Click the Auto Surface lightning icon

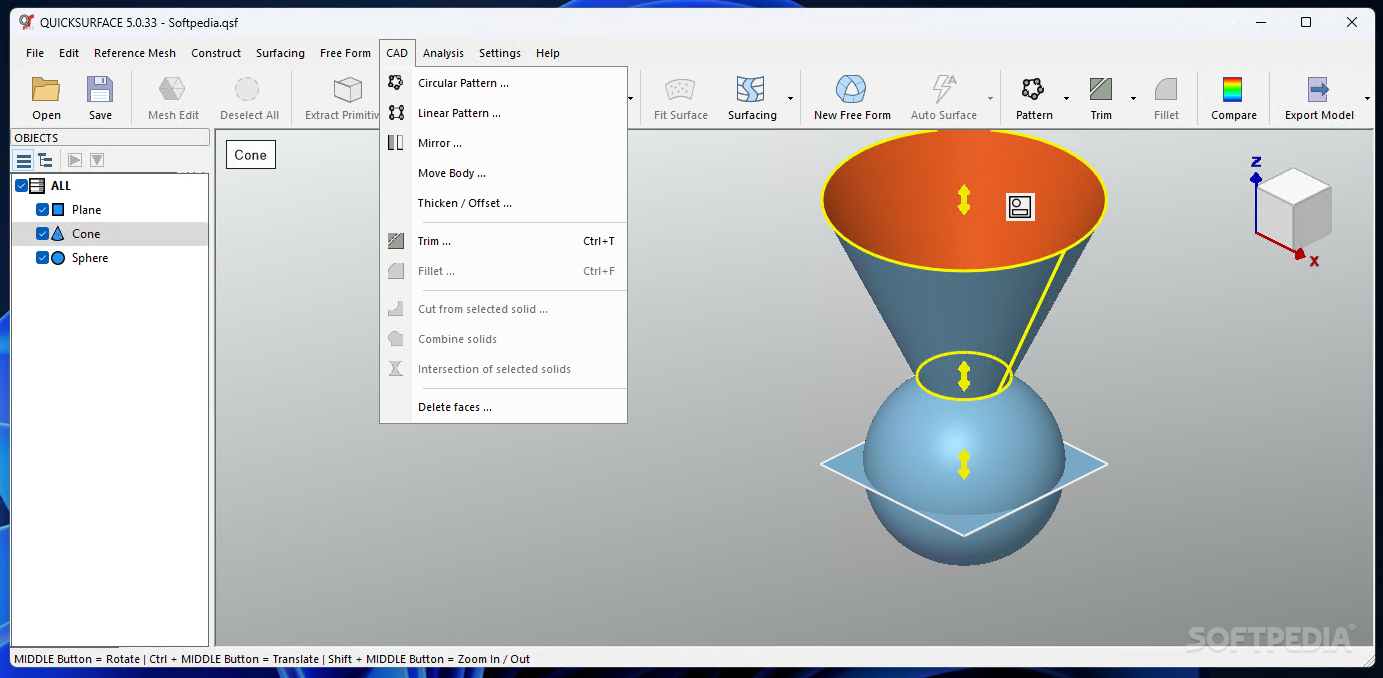[943, 89]
